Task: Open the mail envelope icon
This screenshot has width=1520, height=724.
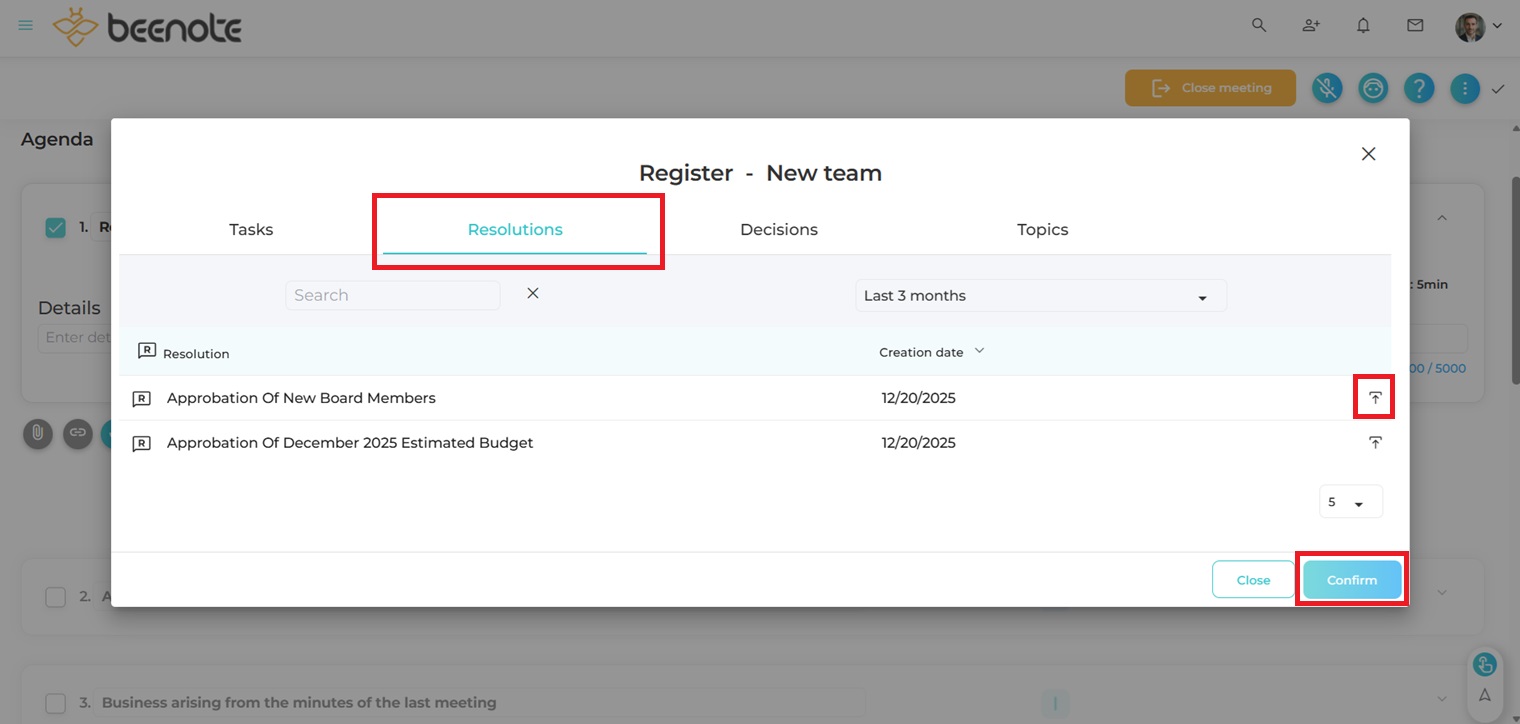Action: click(1415, 26)
